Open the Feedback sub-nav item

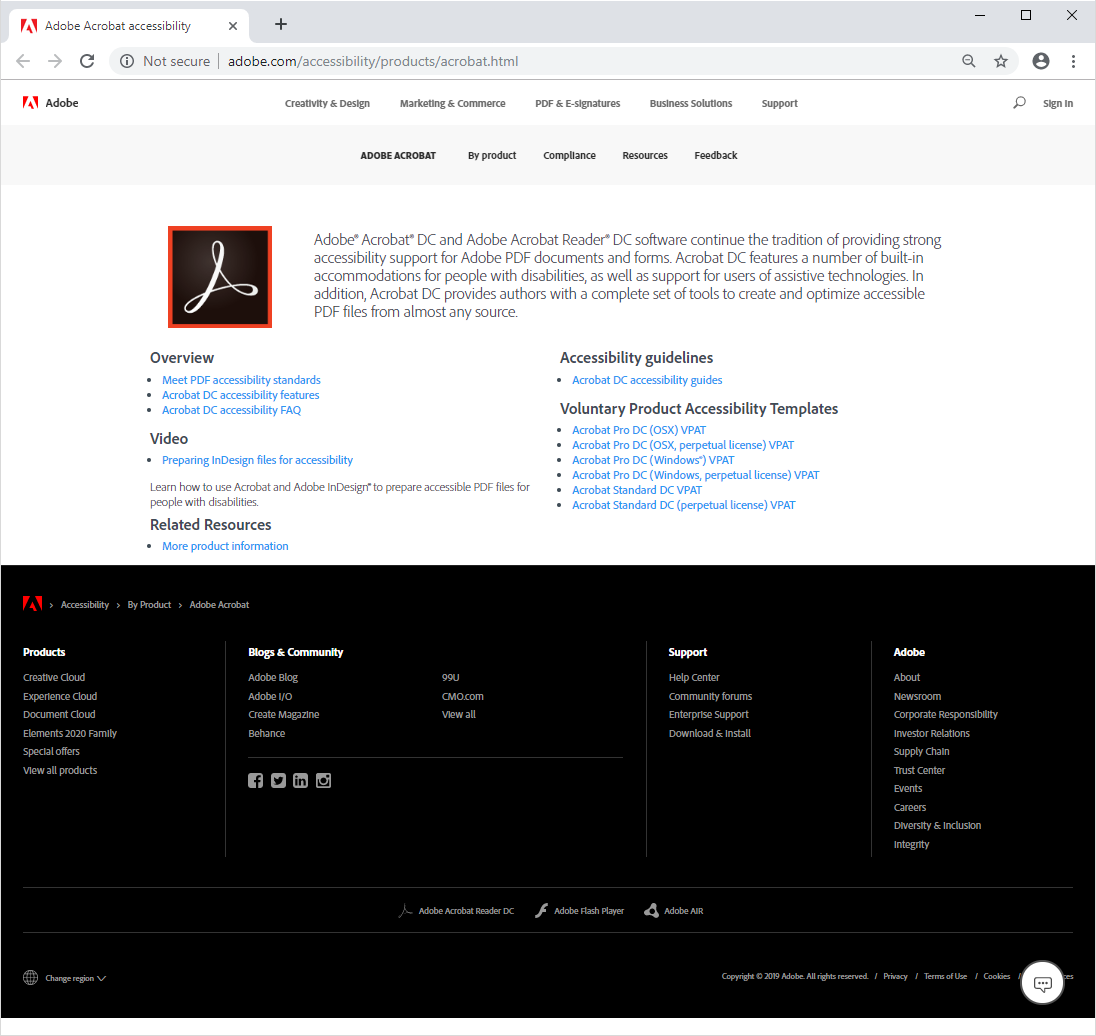(715, 155)
